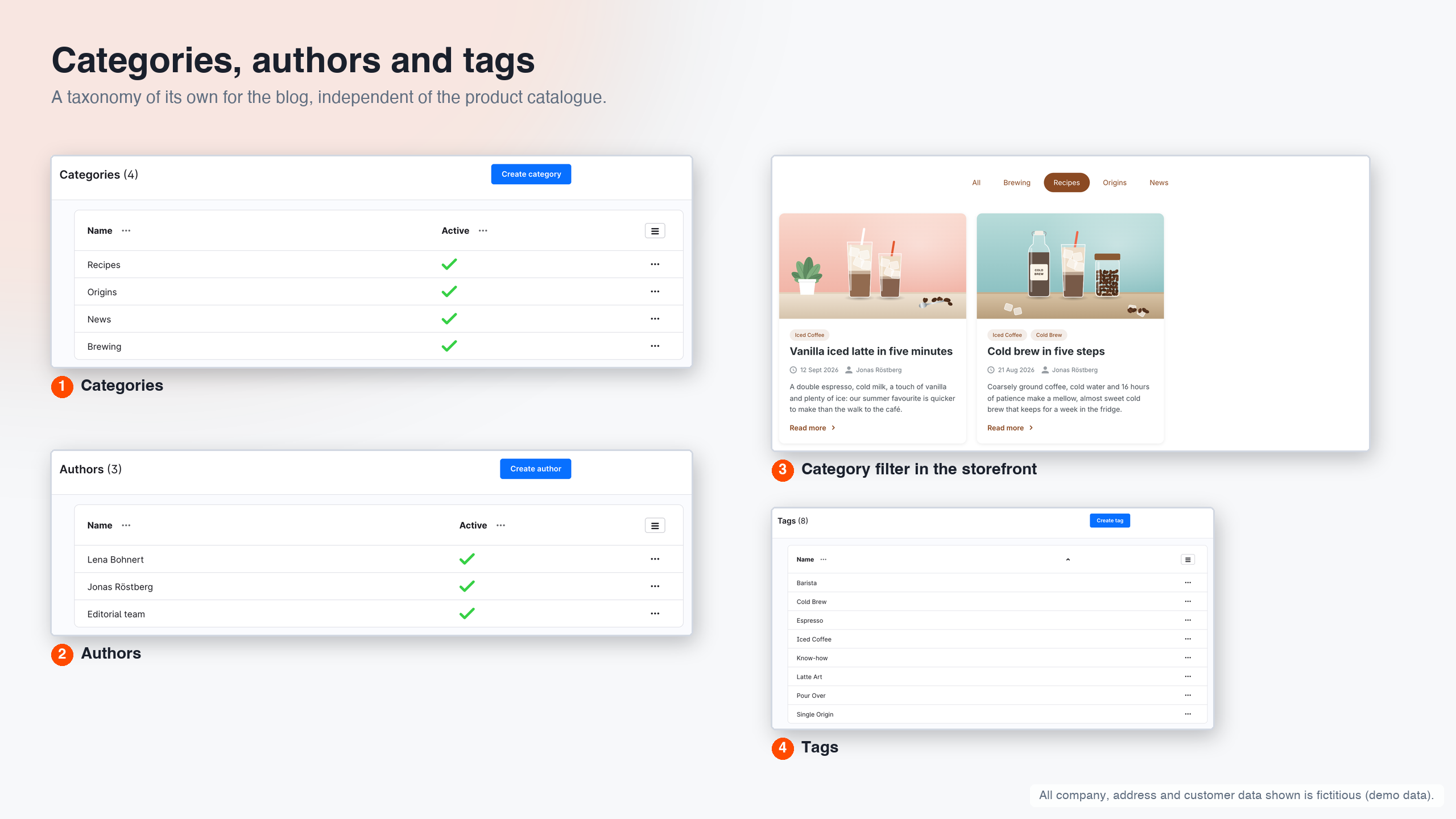
Task: Toggle the active checkmark for the Origins category
Action: 449,292
